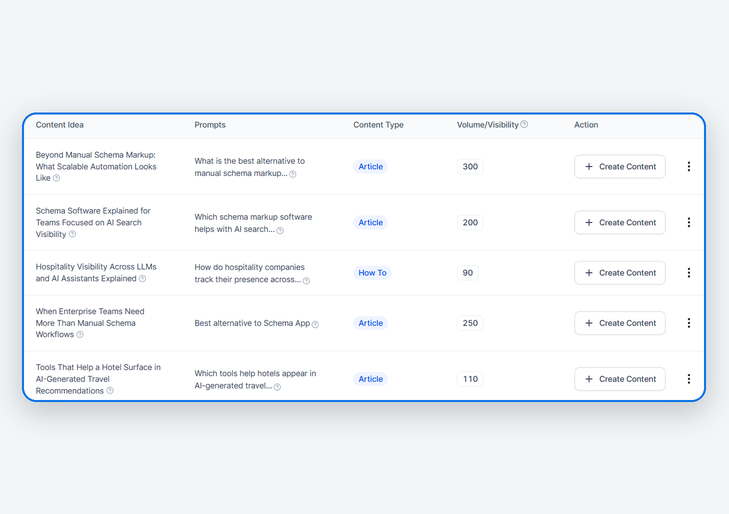Click Article tag in Schema Software Explained row
The width and height of the screenshot is (729, 514).
371,222
